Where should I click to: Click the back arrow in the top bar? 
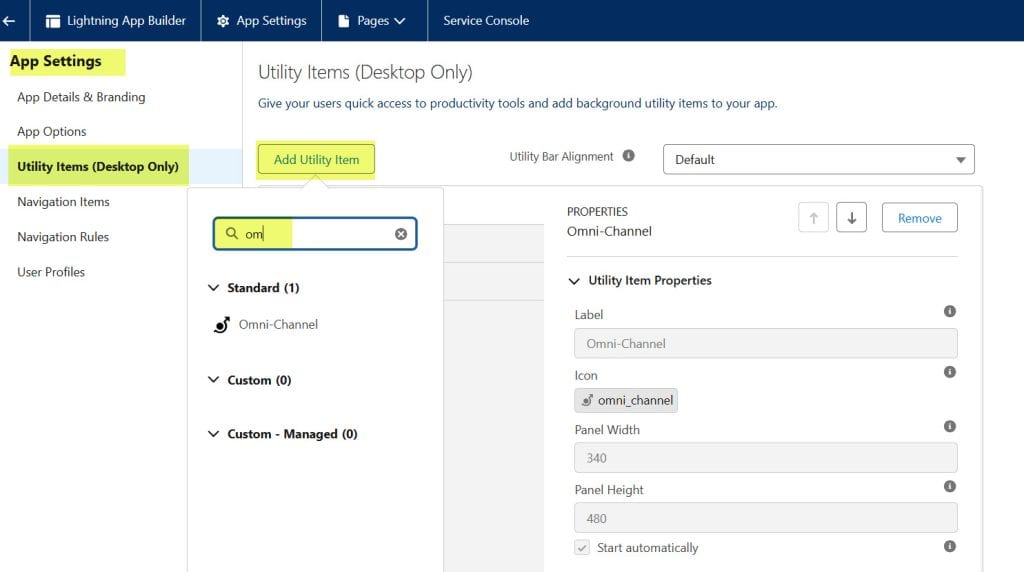click(8, 21)
